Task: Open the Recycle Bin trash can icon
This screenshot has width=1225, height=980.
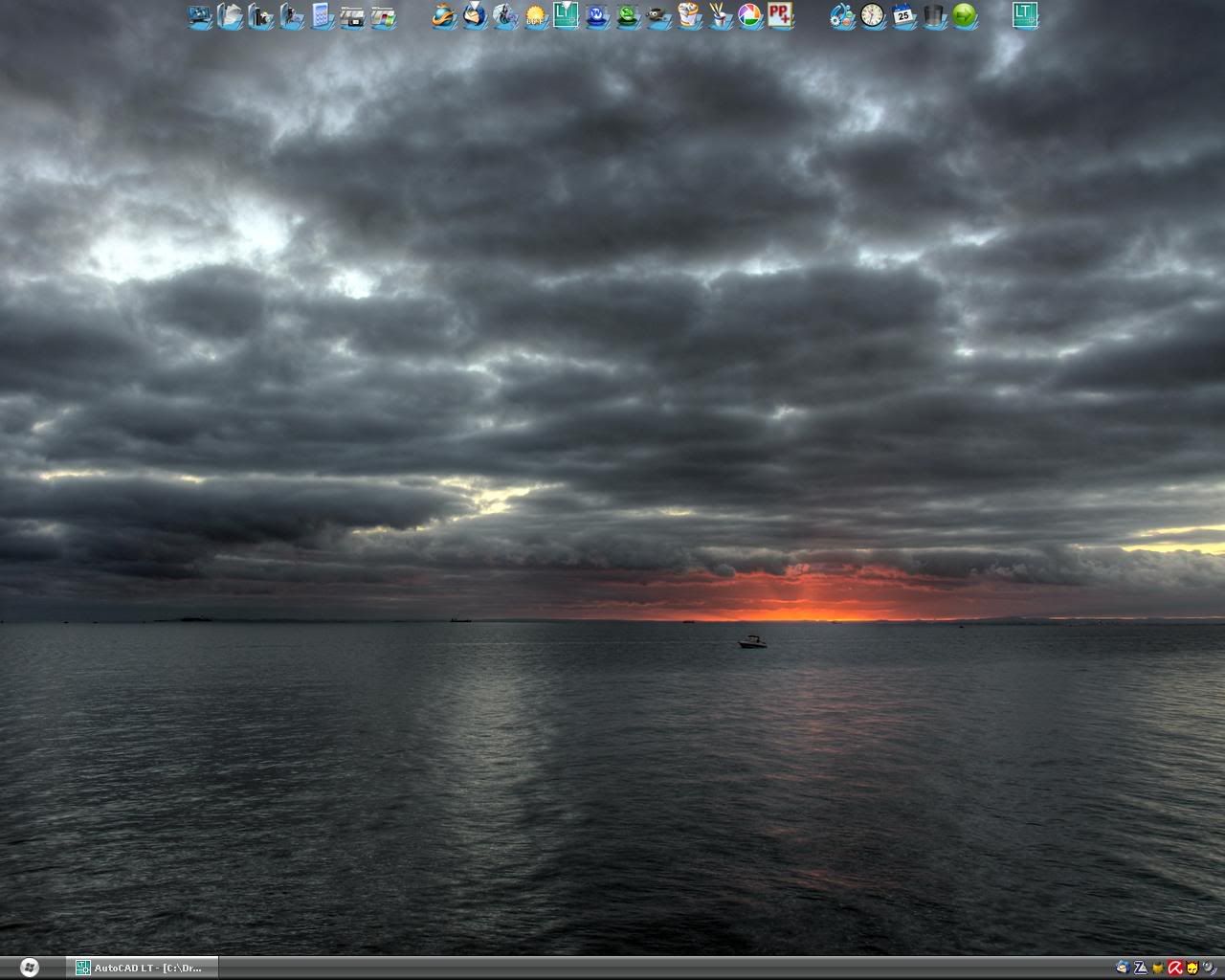Action: [934, 15]
